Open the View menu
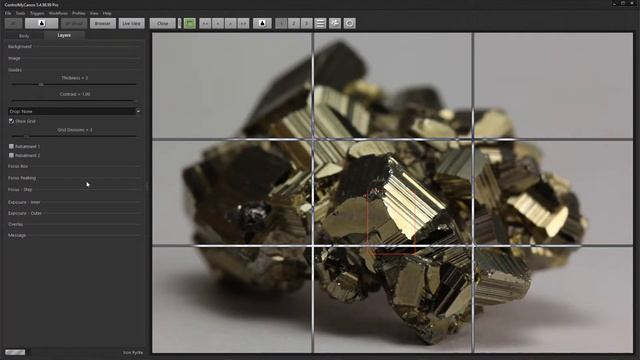This screenshot has height=360, width=640. pyautogui.click(x=94, y=13)
